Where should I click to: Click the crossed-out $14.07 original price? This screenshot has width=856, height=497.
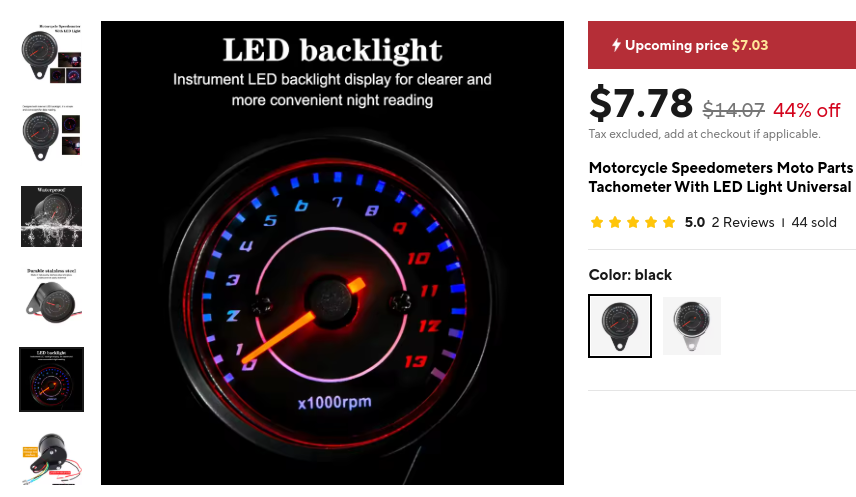tap(734, 110)
